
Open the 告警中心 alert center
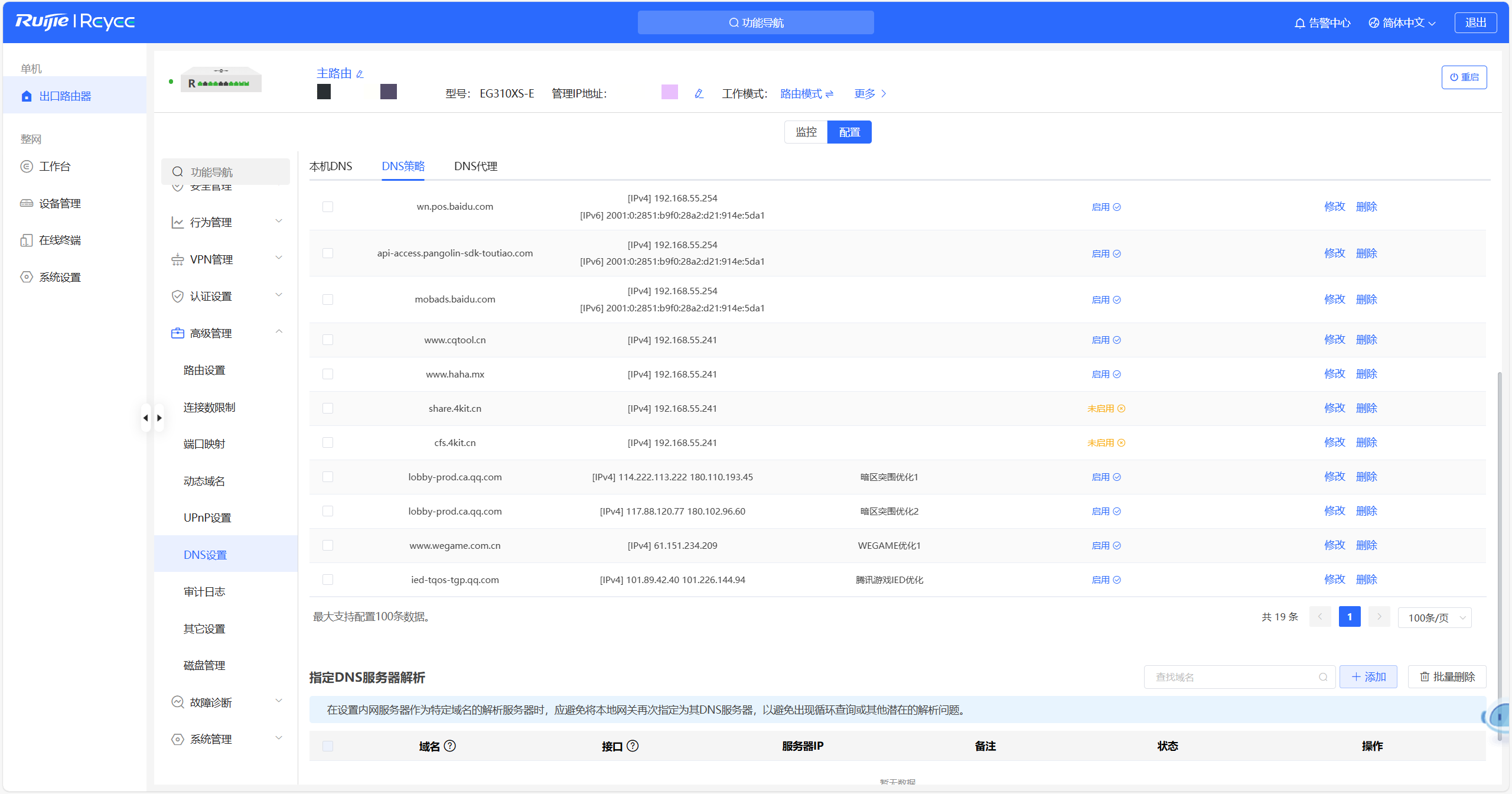(x=1322, y=22)
